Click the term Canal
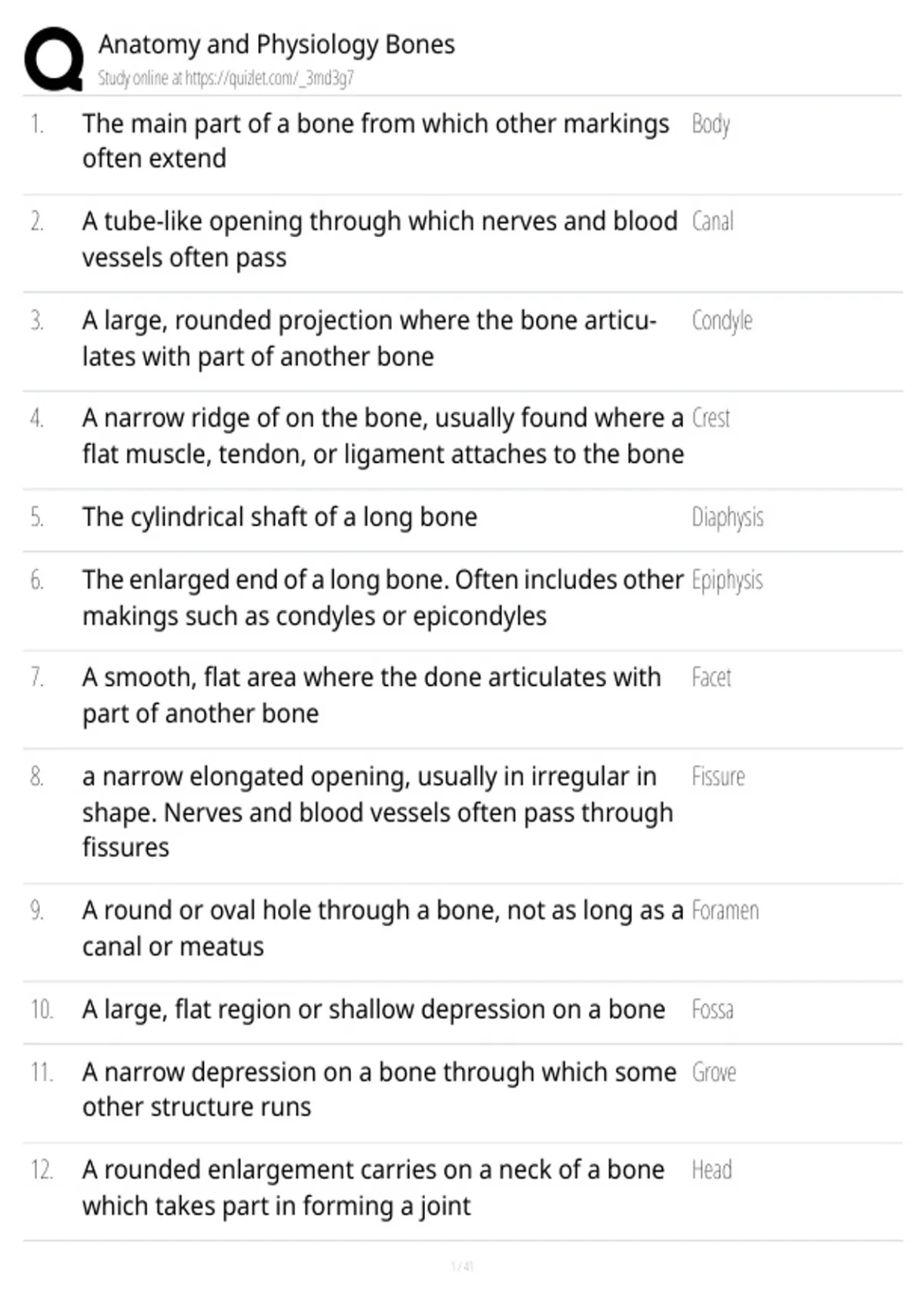This screenshot has height=1309, width=924. [712, 222]
